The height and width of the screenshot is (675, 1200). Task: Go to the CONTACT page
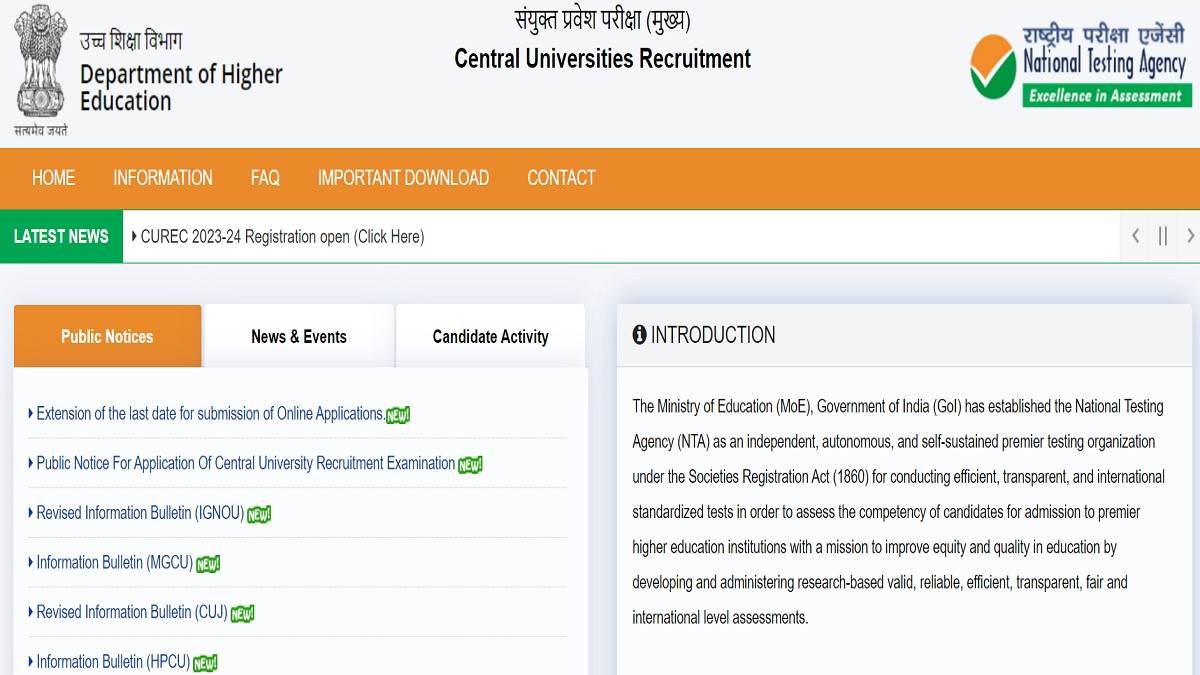click(x=561, y=178)
